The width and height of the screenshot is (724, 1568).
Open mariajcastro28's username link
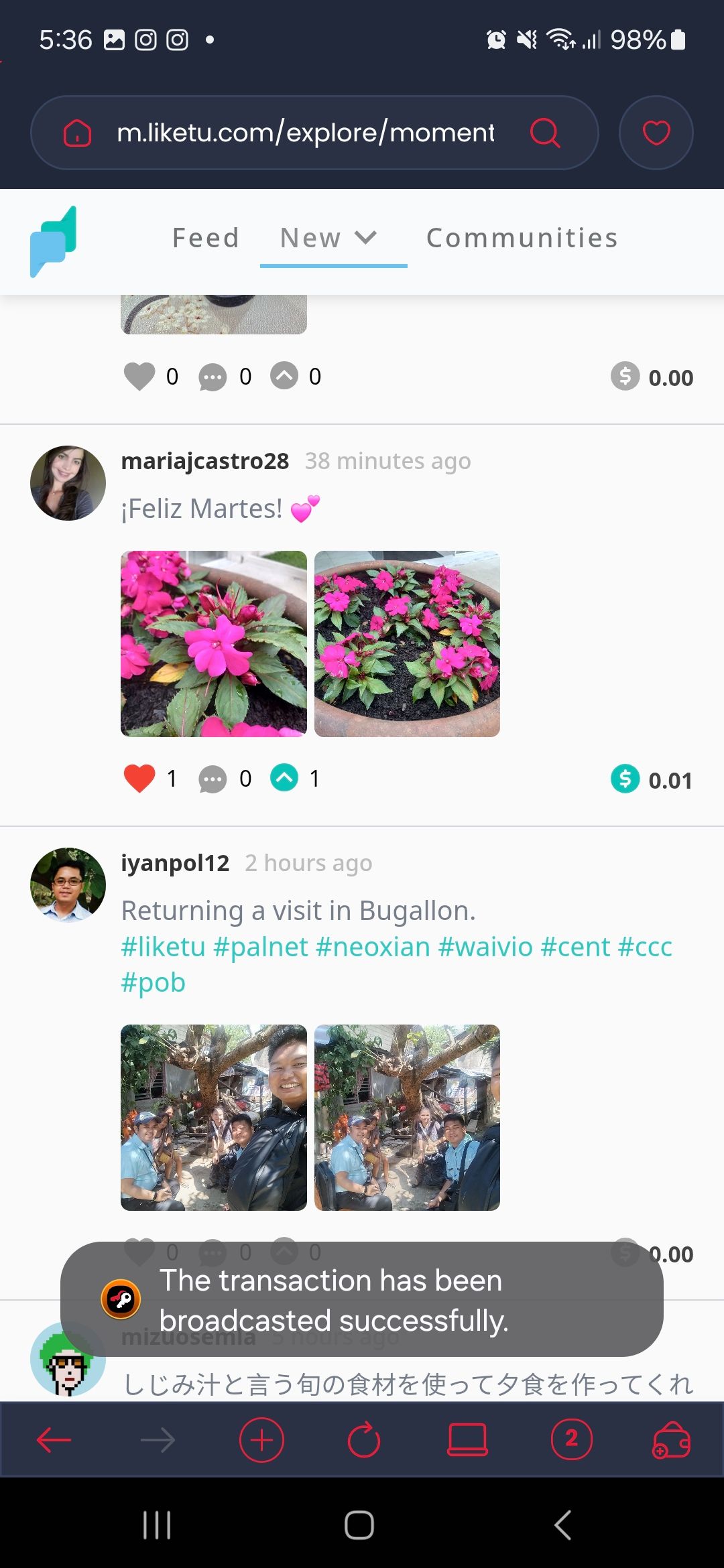[x=205, y=461]
